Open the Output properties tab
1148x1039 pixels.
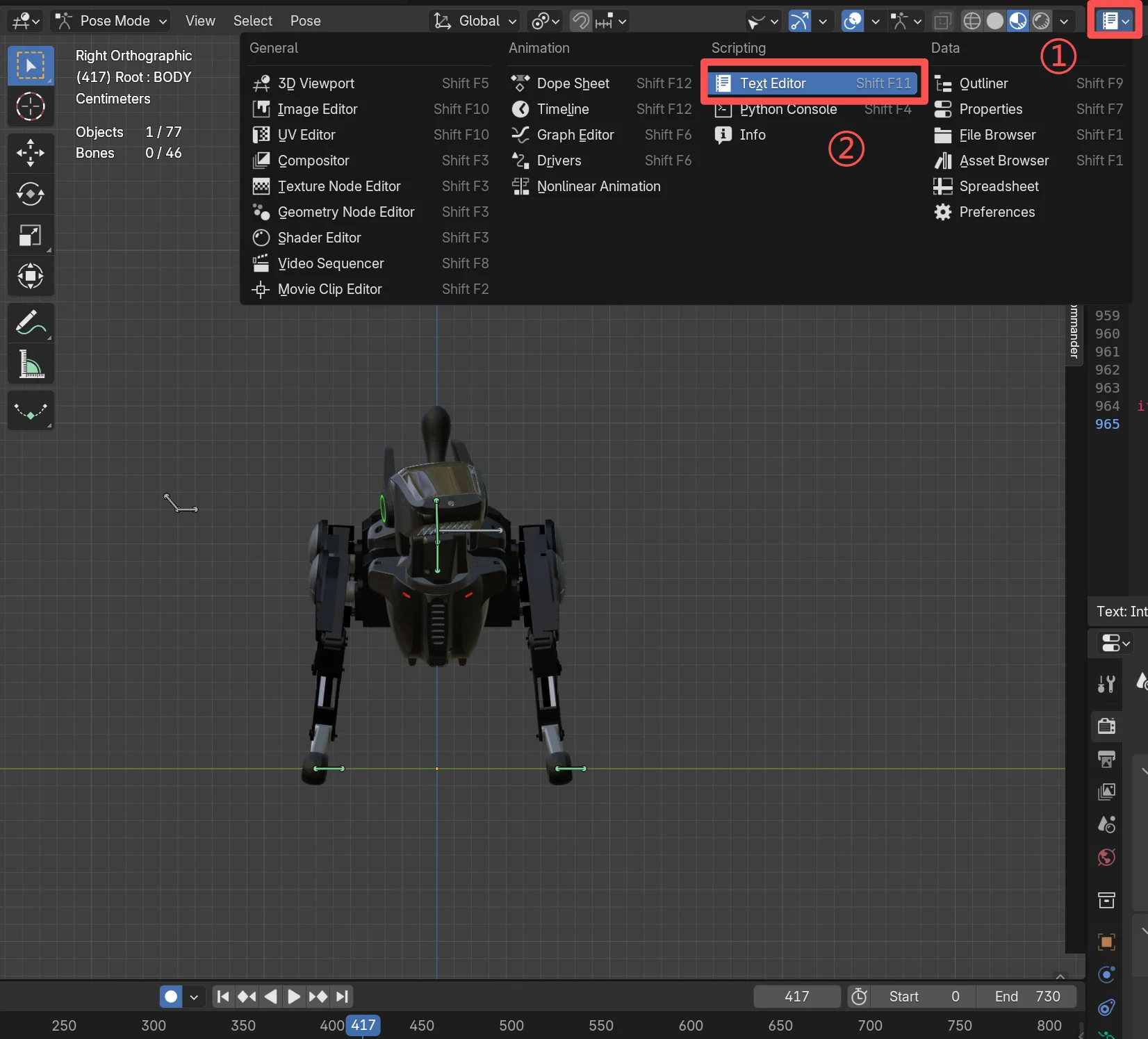click(x=1106, y=759)
